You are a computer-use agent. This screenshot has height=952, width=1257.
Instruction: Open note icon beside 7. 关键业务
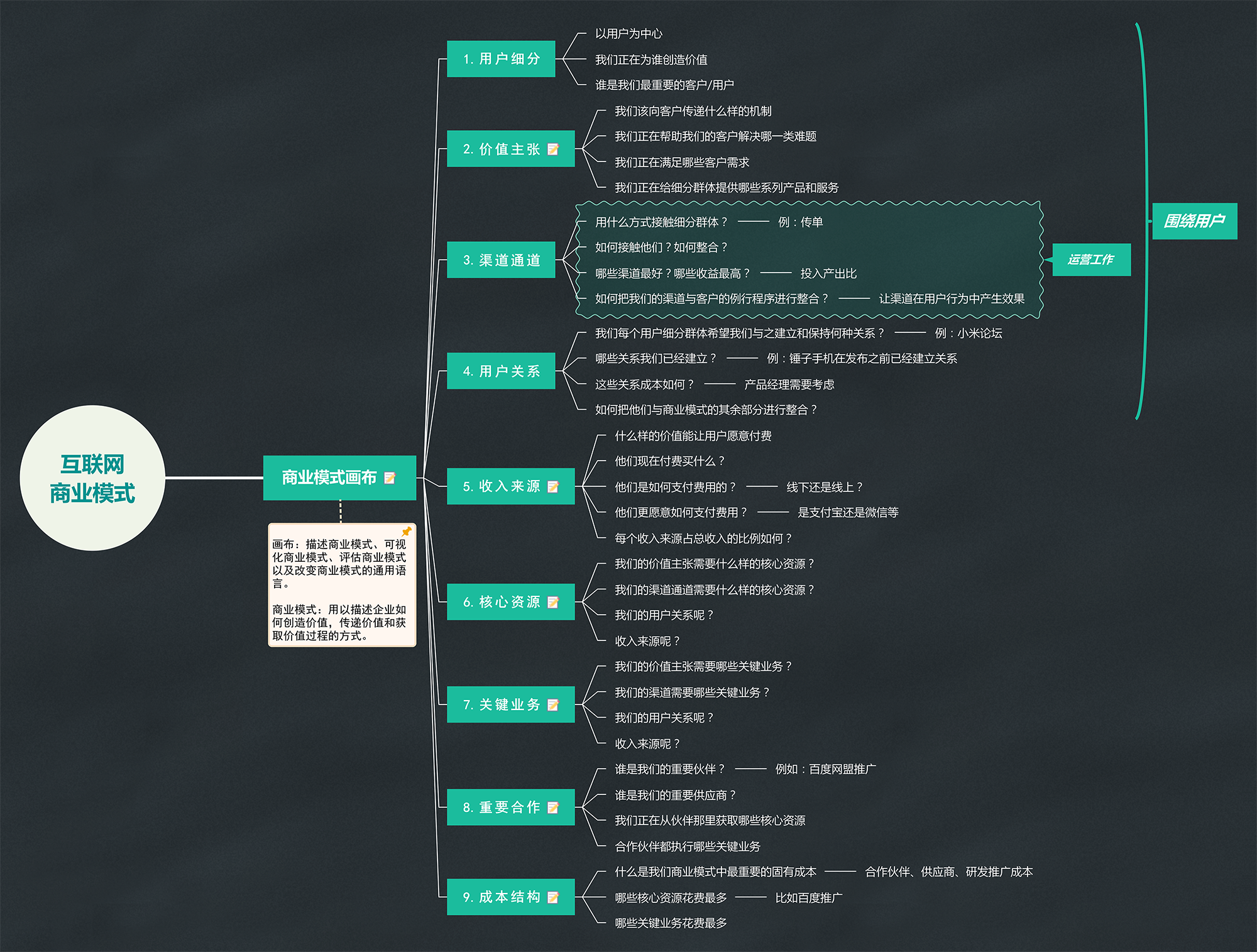(x=553, y=705)
